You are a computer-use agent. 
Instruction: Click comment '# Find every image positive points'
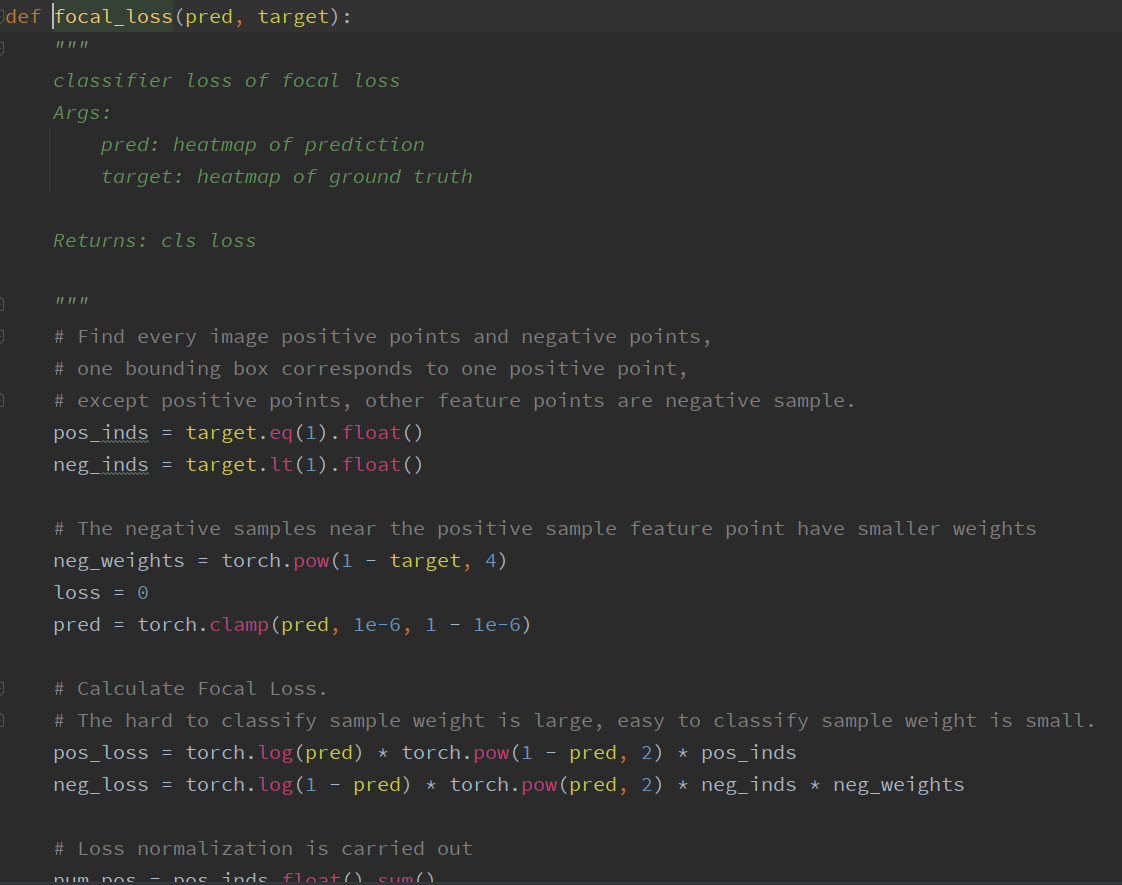click(x=383, y=337)
